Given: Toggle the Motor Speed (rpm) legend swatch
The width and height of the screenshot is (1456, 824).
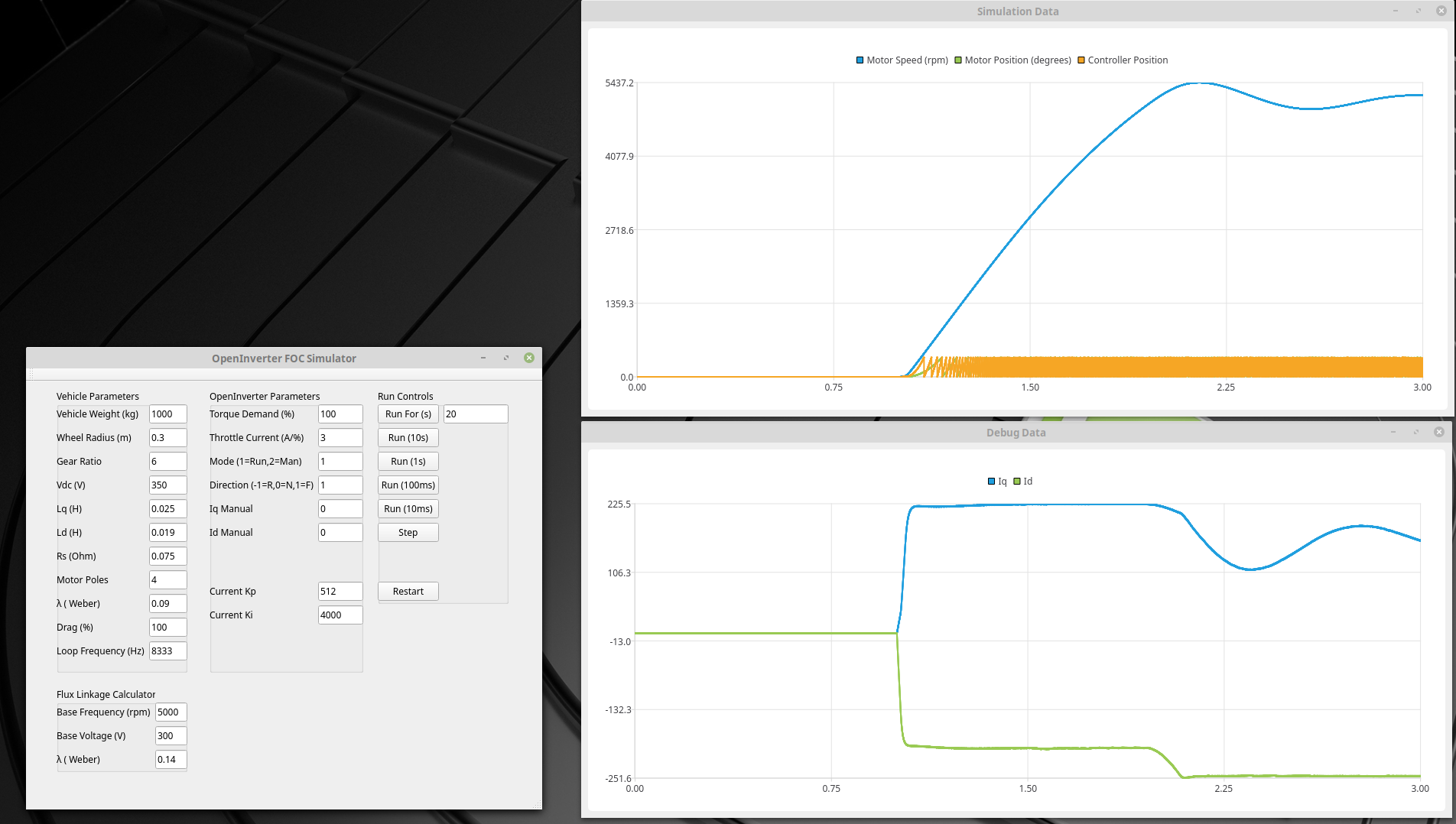Looking at the screenshot, I should click(x=860, y=60).
